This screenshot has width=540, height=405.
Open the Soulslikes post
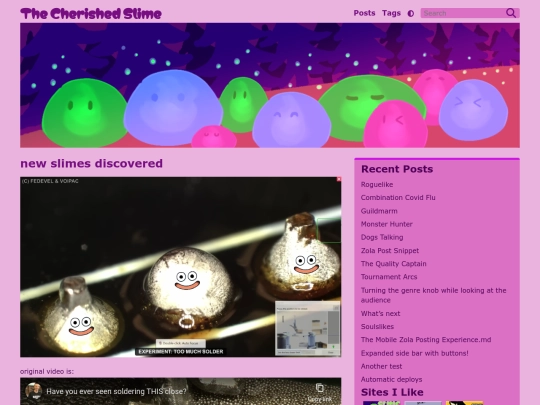[377, 326]
